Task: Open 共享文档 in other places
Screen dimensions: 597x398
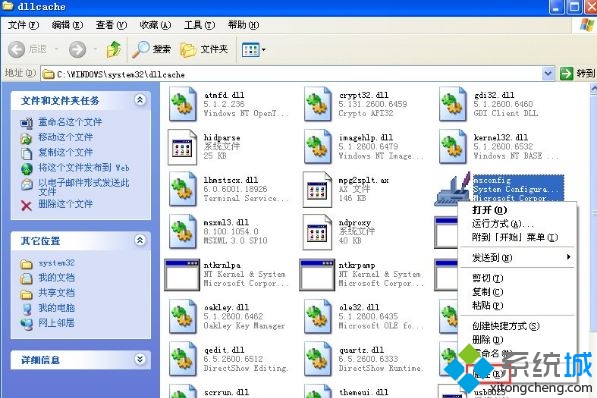Action: click(x=56, y=293)
